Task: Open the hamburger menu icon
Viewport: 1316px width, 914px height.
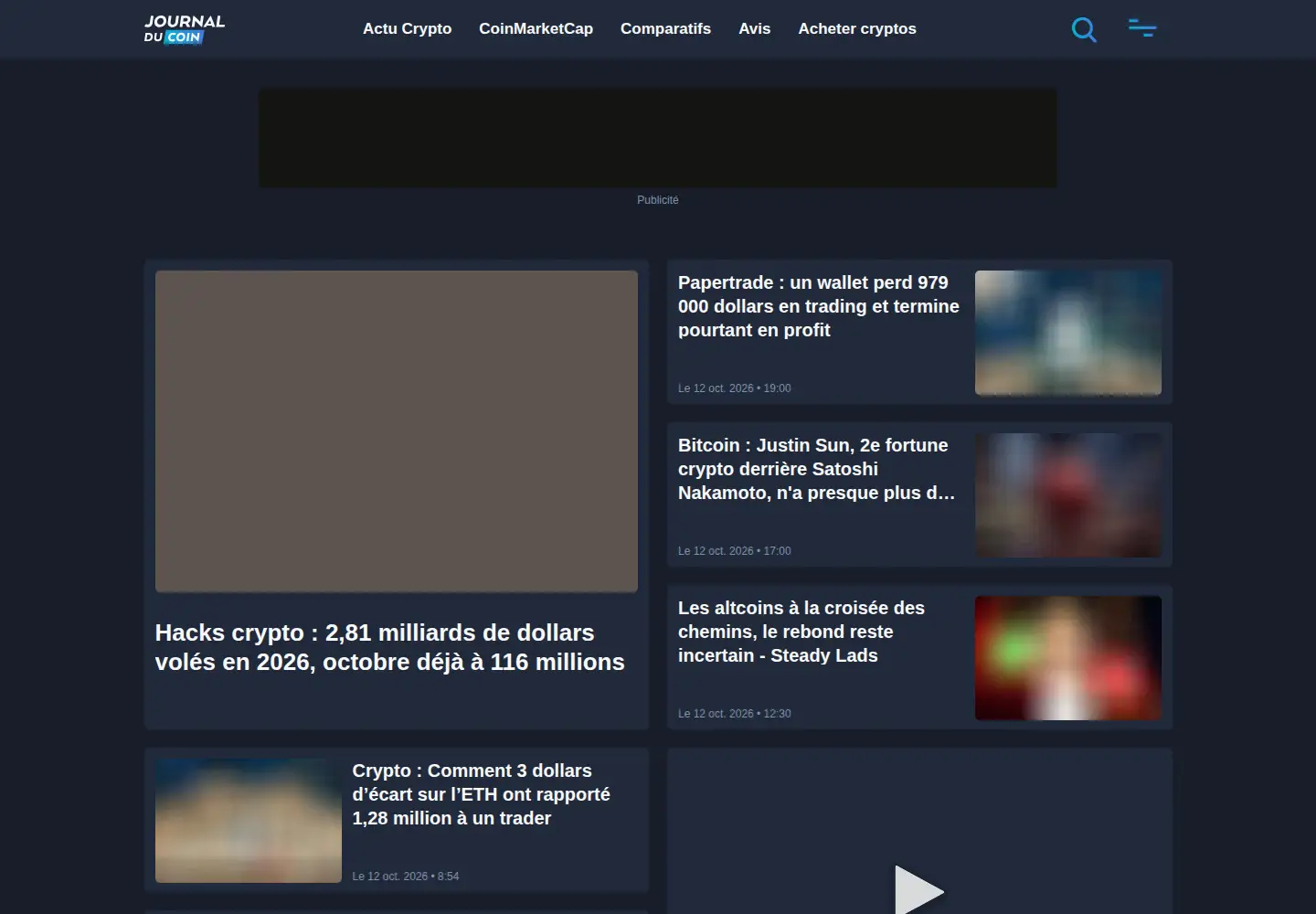Action: click(x=1142, y=28)
